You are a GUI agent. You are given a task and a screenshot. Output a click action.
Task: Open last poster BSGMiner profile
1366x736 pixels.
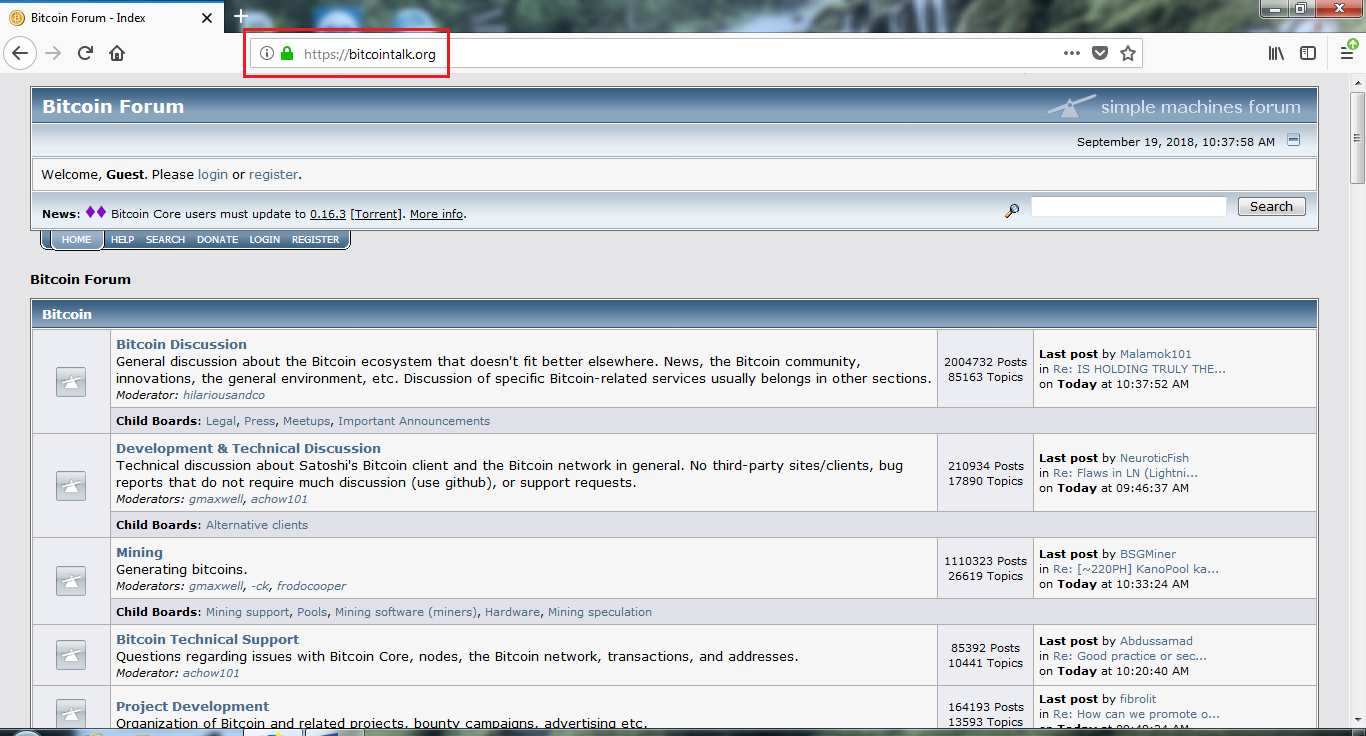[x=1148, y=554]
